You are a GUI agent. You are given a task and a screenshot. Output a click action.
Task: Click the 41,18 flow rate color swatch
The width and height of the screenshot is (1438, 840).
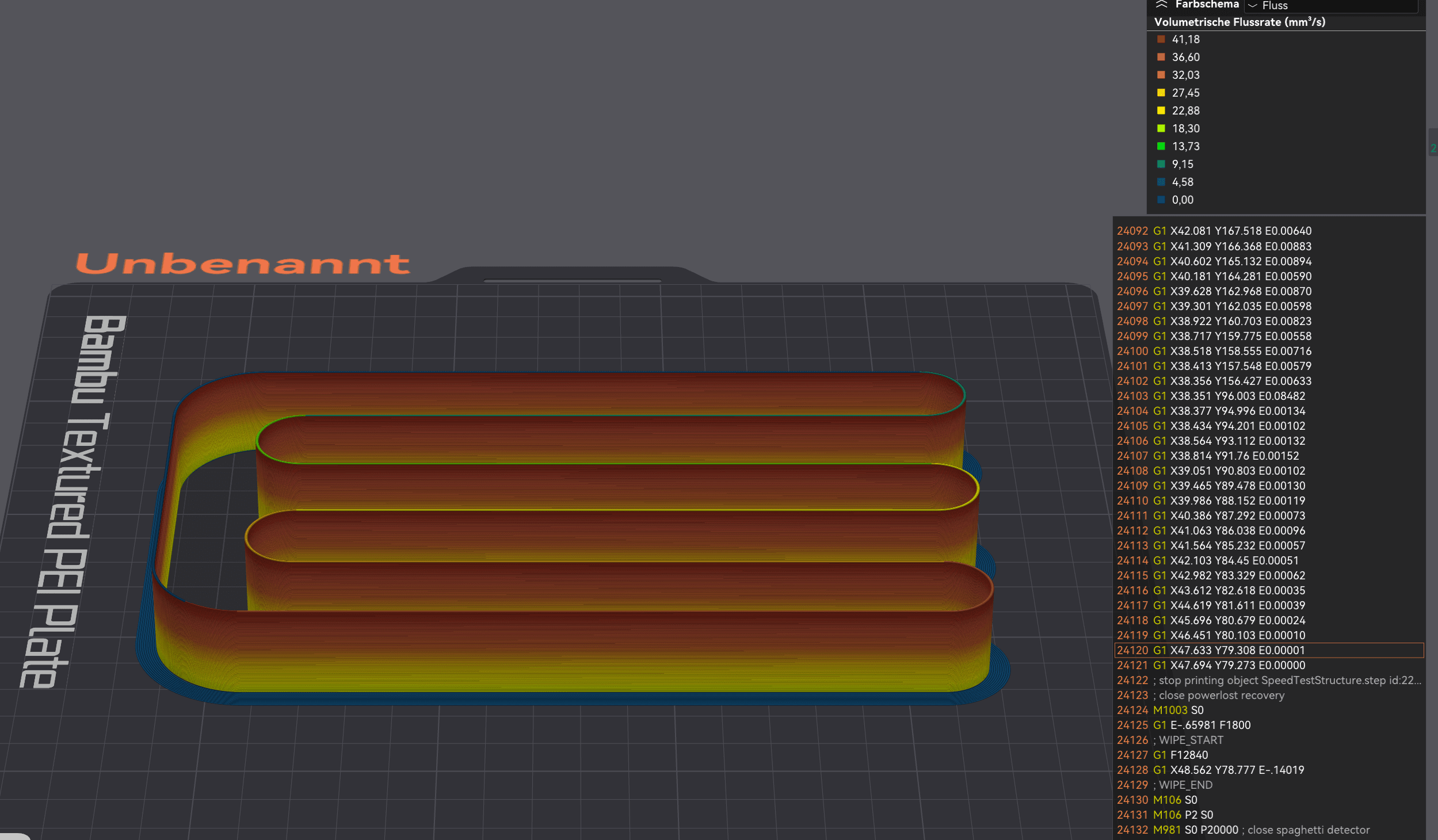pos(1161,39)
